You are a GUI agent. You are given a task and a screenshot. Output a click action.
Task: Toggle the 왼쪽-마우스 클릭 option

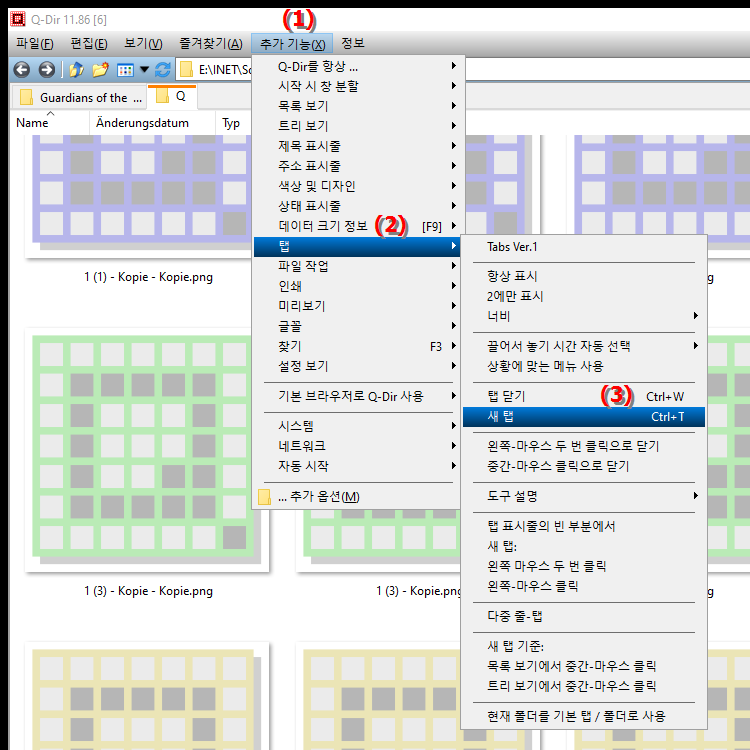point(584,586)
